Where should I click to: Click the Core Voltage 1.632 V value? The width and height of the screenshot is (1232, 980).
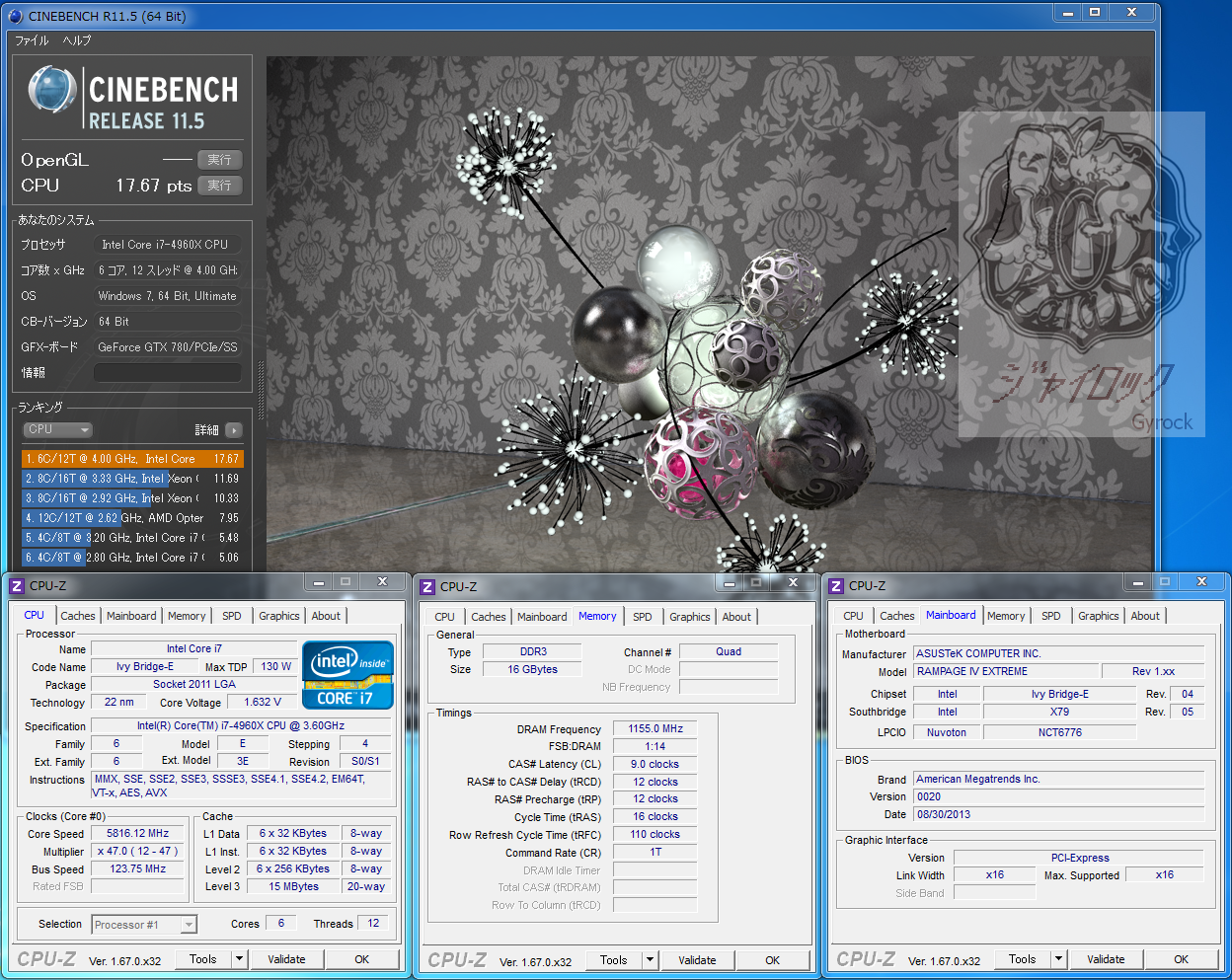tap(263, 703)
